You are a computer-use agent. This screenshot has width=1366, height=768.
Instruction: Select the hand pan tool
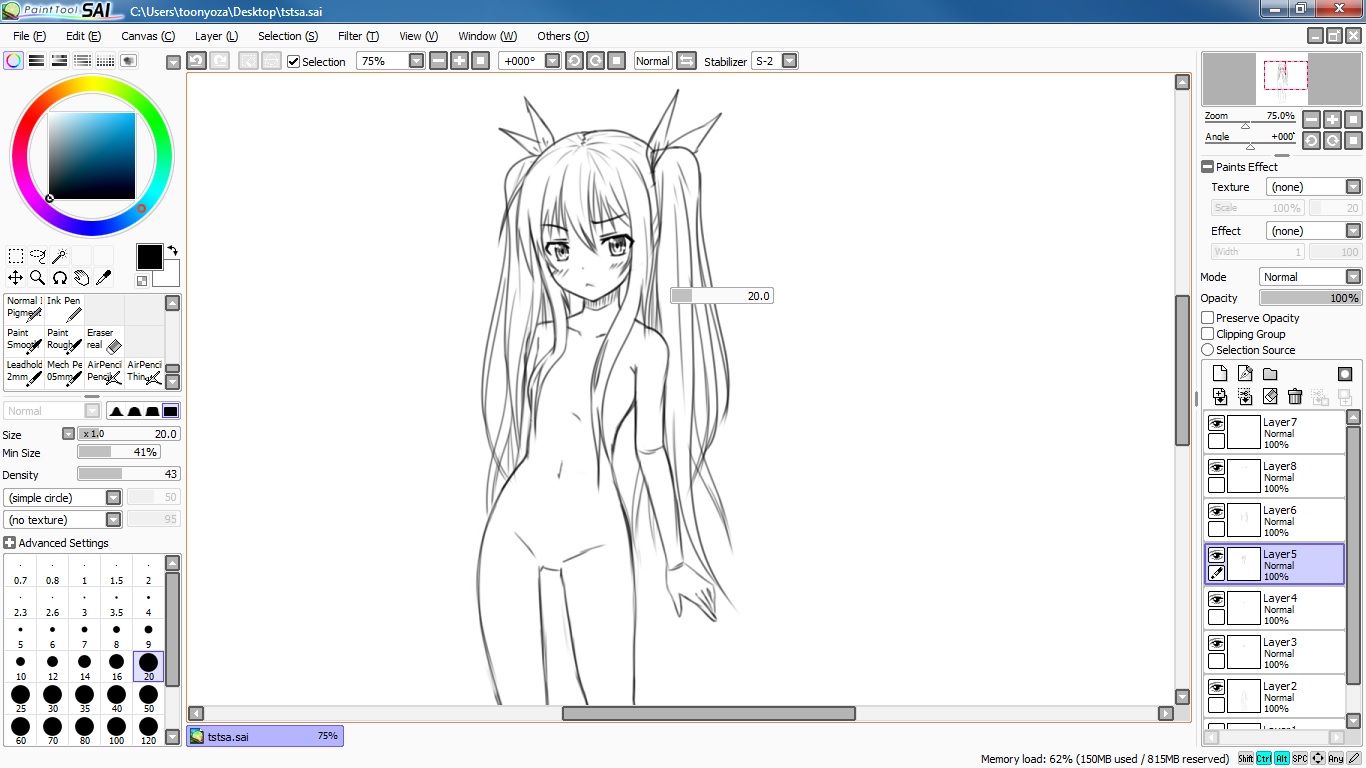pos(82,278)
